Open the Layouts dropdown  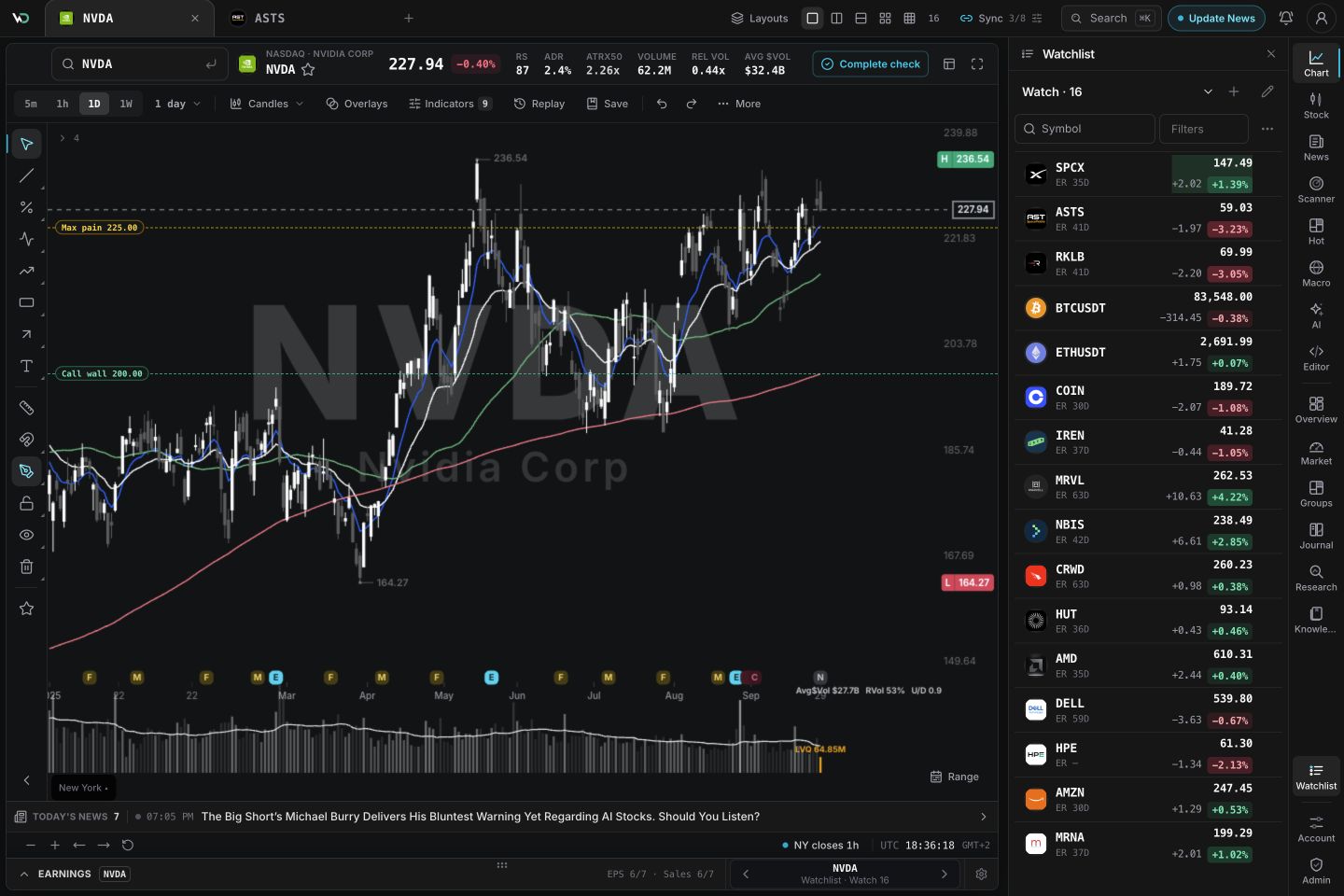760,18
